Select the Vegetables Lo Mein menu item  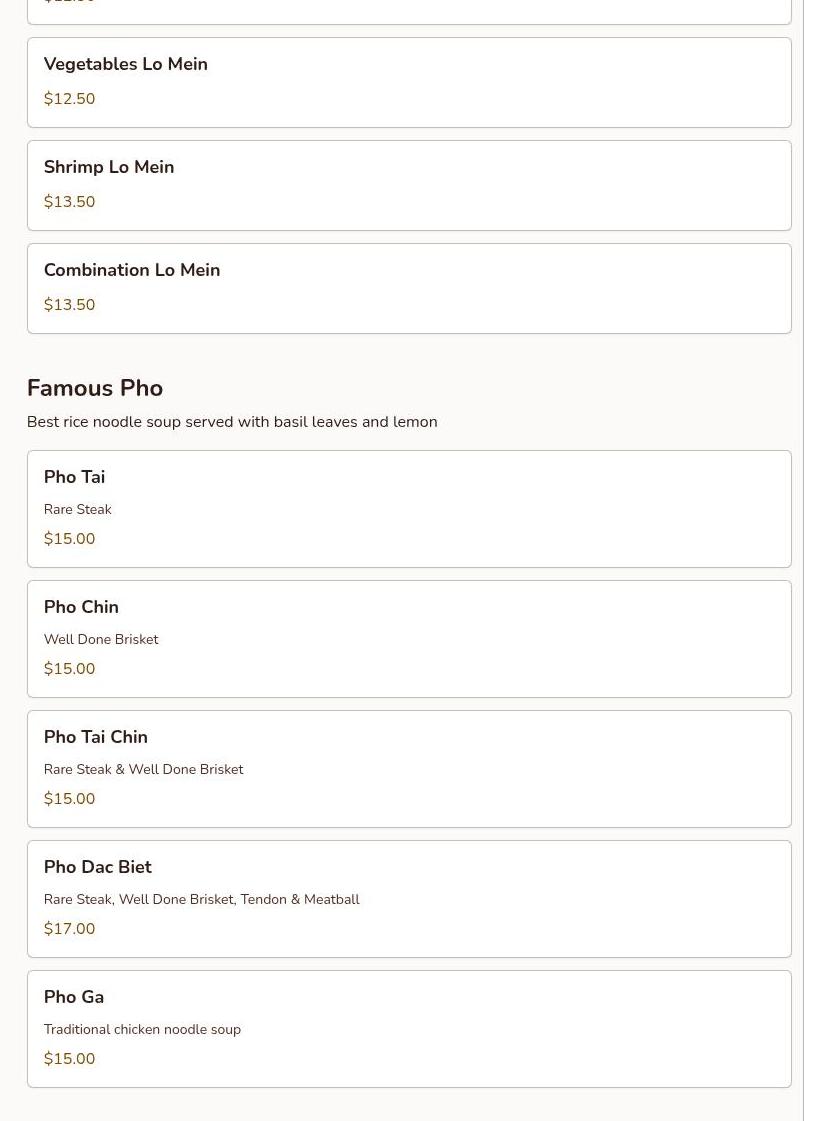point(408,82)
